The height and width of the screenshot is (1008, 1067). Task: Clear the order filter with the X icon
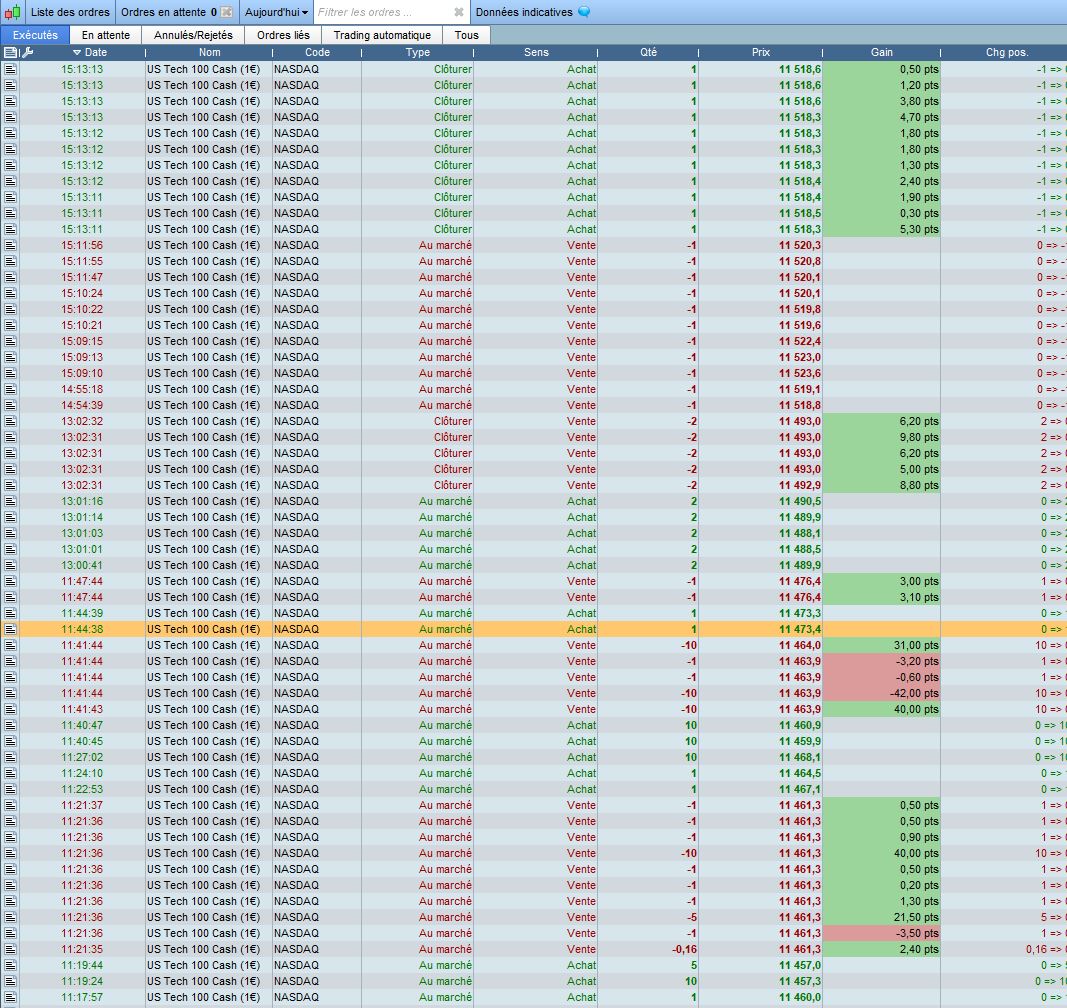(x=459, y=12)
